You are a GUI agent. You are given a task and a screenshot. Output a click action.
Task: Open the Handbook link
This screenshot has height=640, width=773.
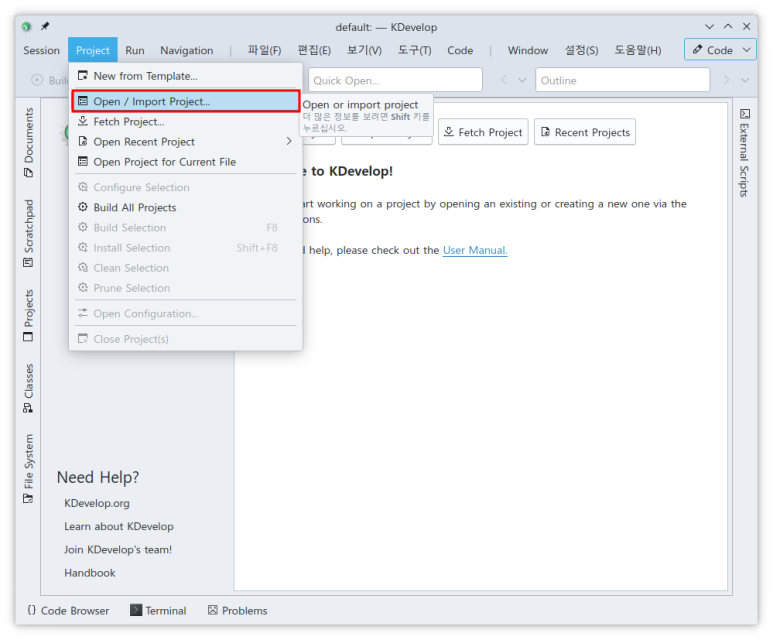[x=90, y=572]
